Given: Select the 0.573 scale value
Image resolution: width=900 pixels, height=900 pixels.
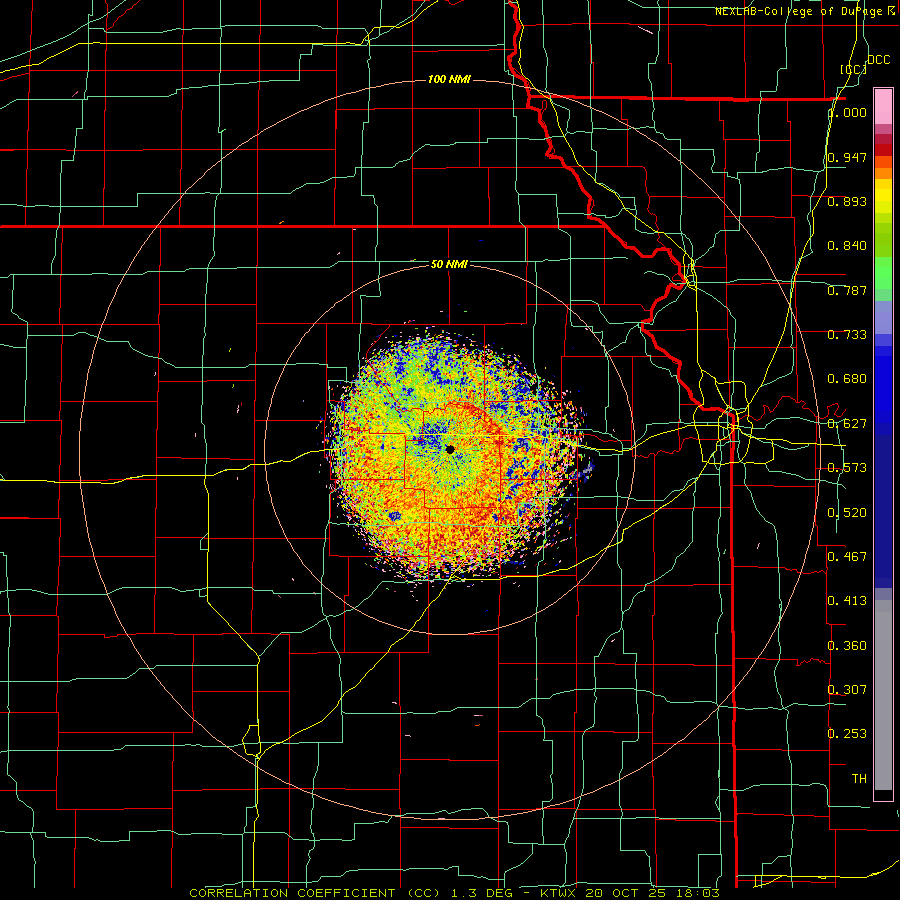Looking at the screenshot, I should [847, 468].
